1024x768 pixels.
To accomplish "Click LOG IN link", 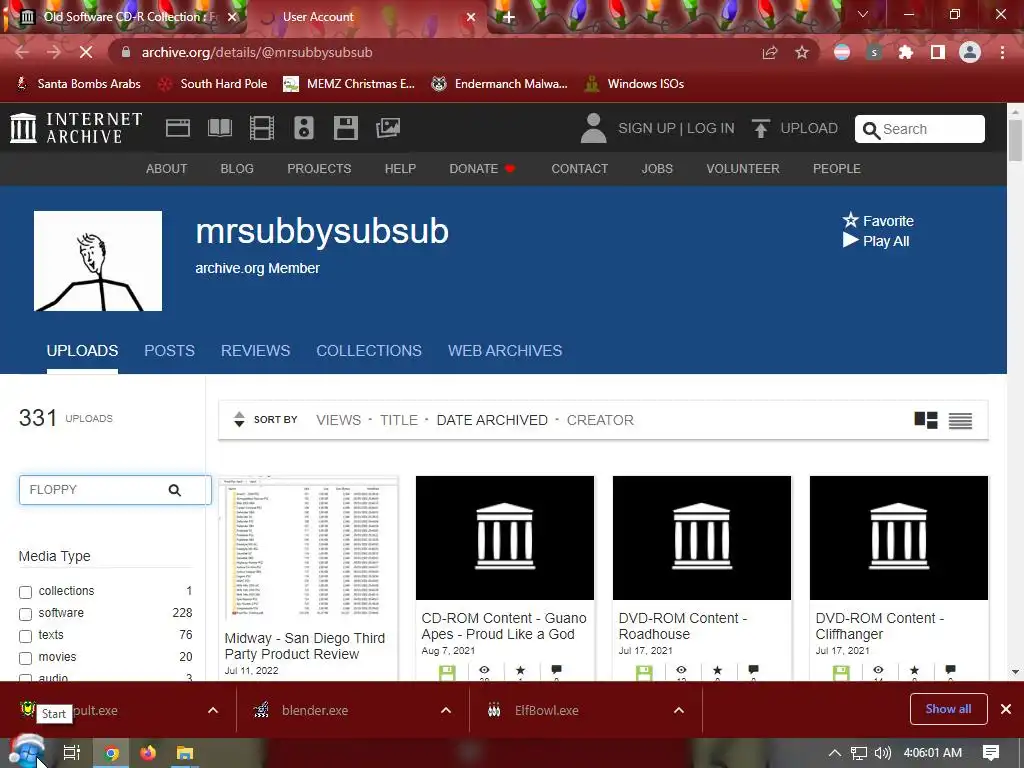I will (x=711, y=128).
